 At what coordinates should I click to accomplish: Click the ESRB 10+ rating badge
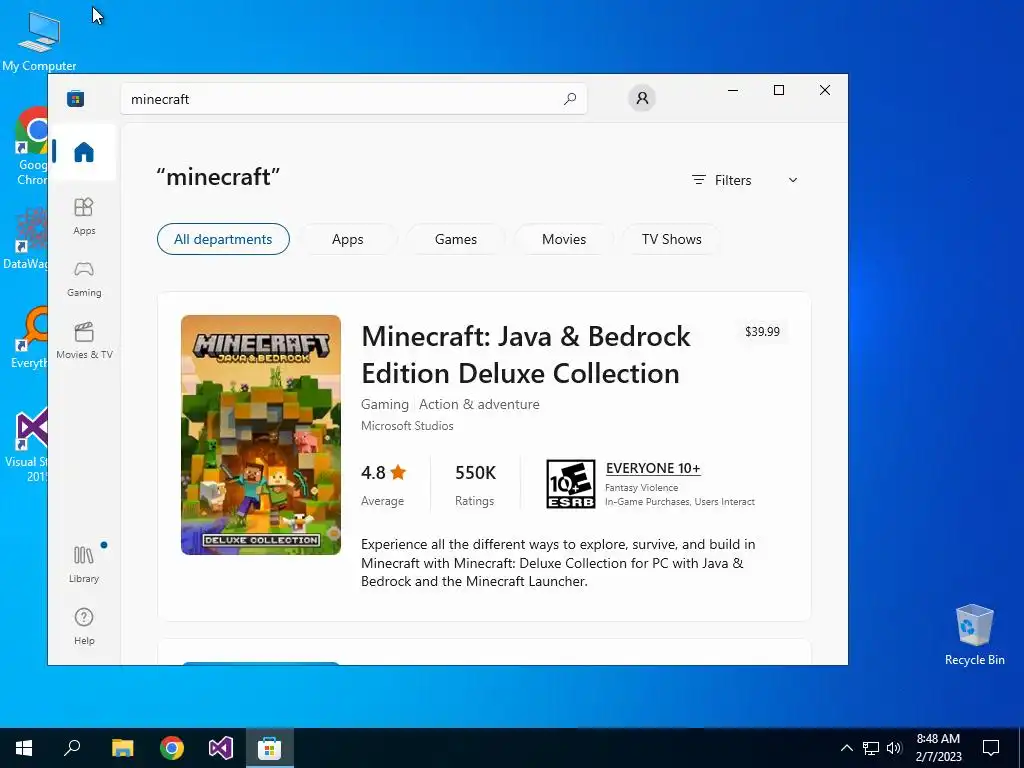570,484
